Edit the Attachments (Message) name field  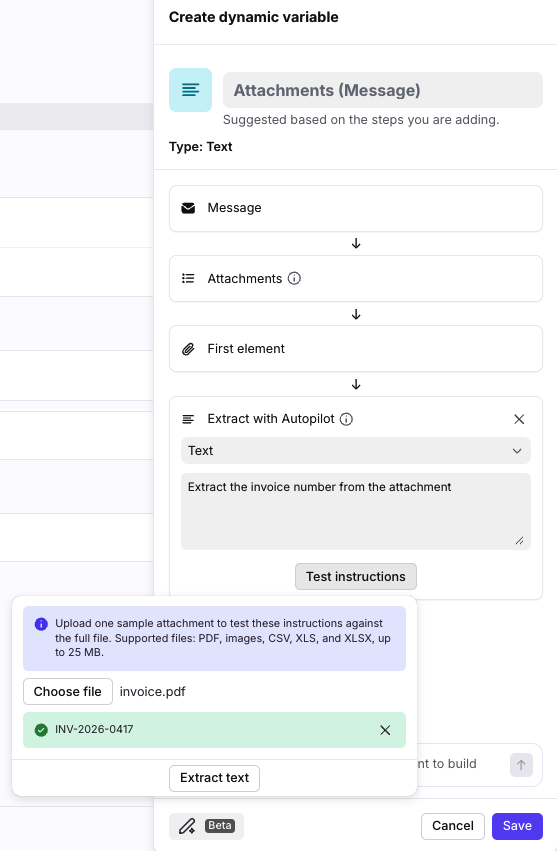pyautogui.click(x=383, y=90)
